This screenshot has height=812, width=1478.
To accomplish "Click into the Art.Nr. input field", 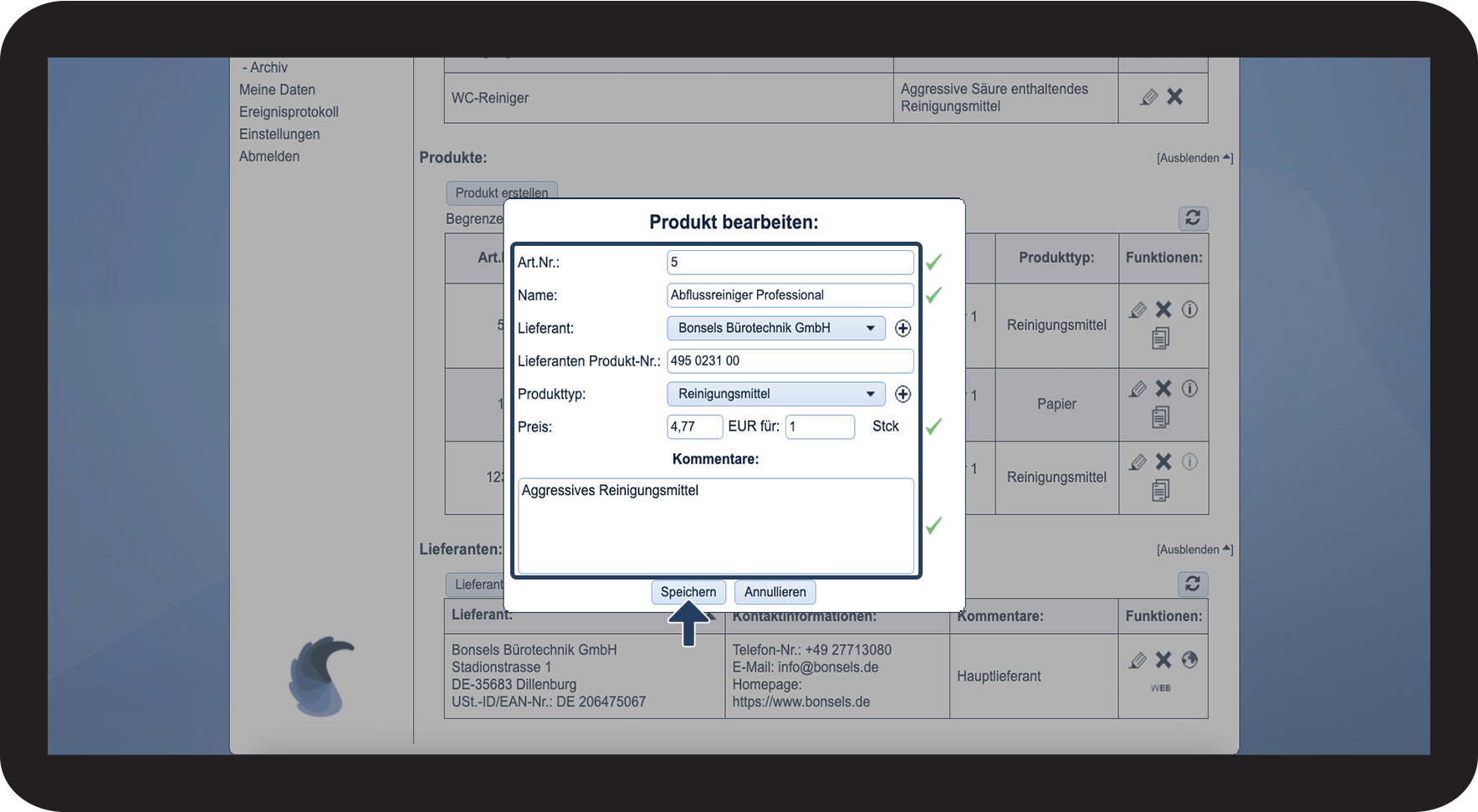I will coord(790,263).
